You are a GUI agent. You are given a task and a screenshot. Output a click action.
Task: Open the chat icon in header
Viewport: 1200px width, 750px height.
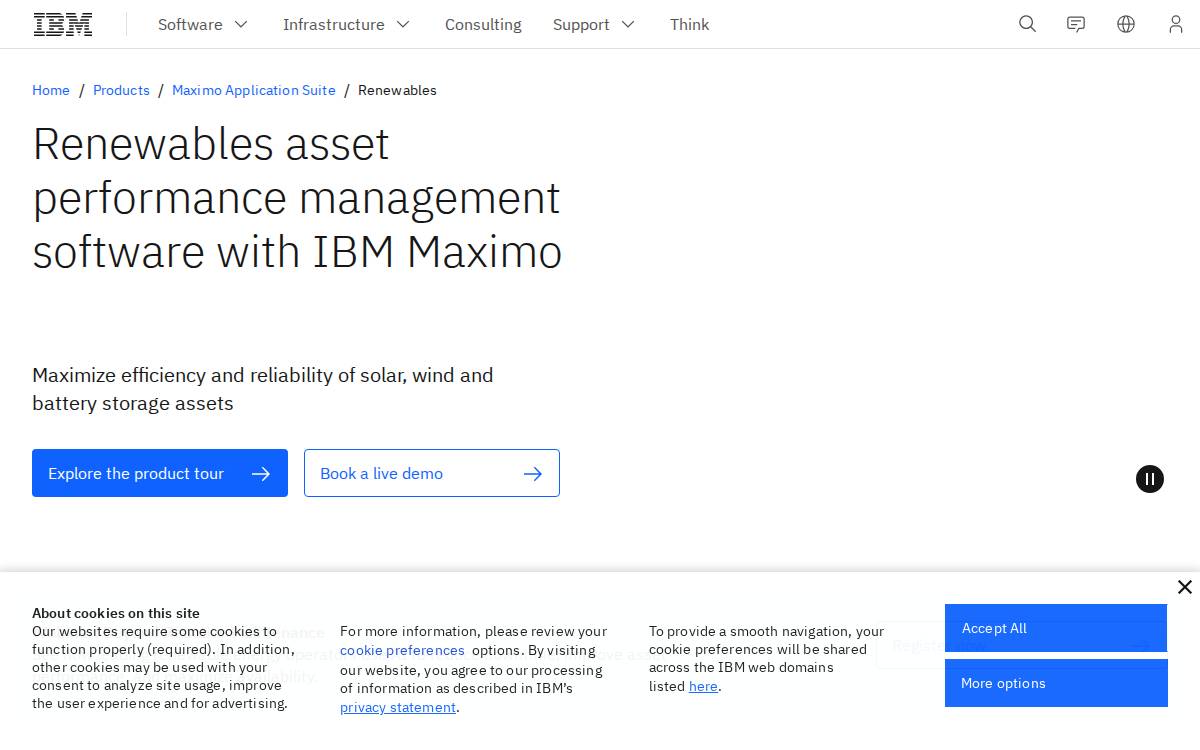[x=1076, y=24]
